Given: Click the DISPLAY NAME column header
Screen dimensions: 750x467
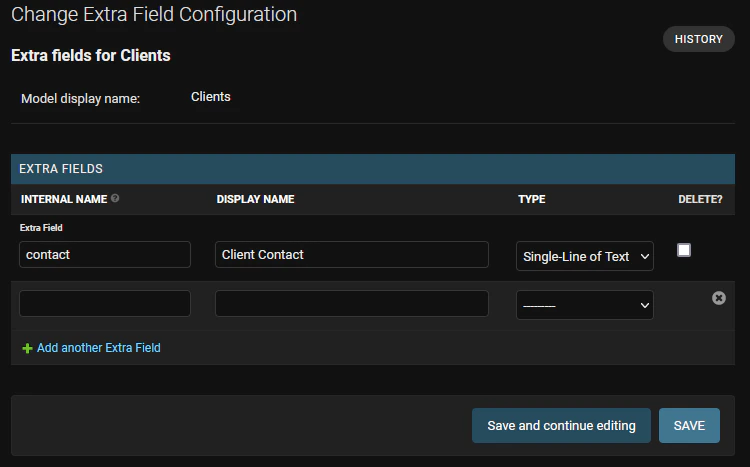Looking at the screenshot, I should tap(255, 199).
